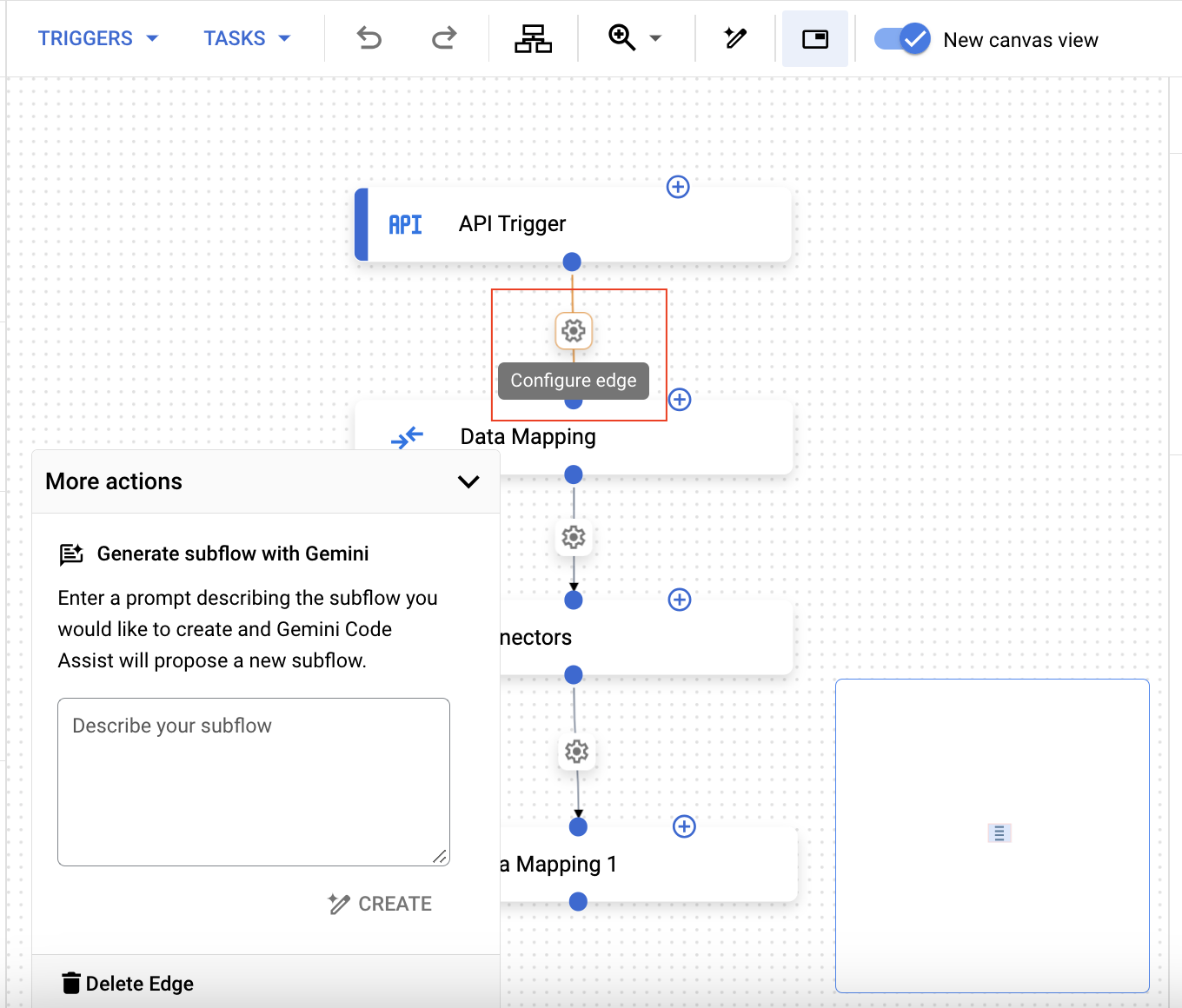Click the trash icon beside Delete Edge
This screenshot has height=1008, width=1182.
pyautogui.click(x=71, y=983)
